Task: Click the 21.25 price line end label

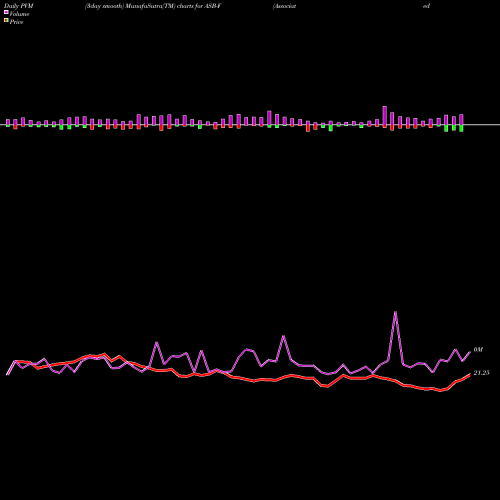Action: [481, 373]
